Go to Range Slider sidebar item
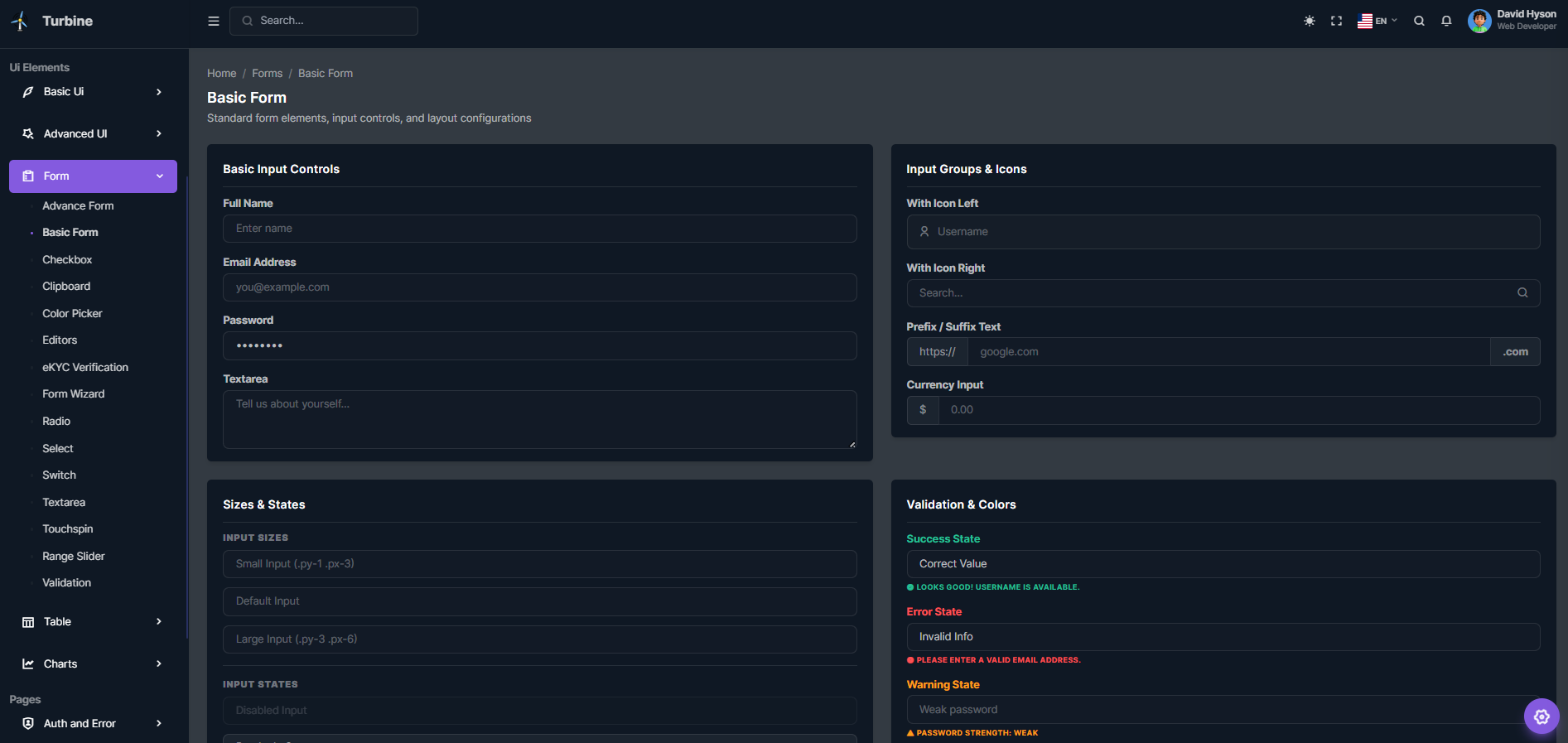This screenshot has height=743, width=1568. coord(74,557)
